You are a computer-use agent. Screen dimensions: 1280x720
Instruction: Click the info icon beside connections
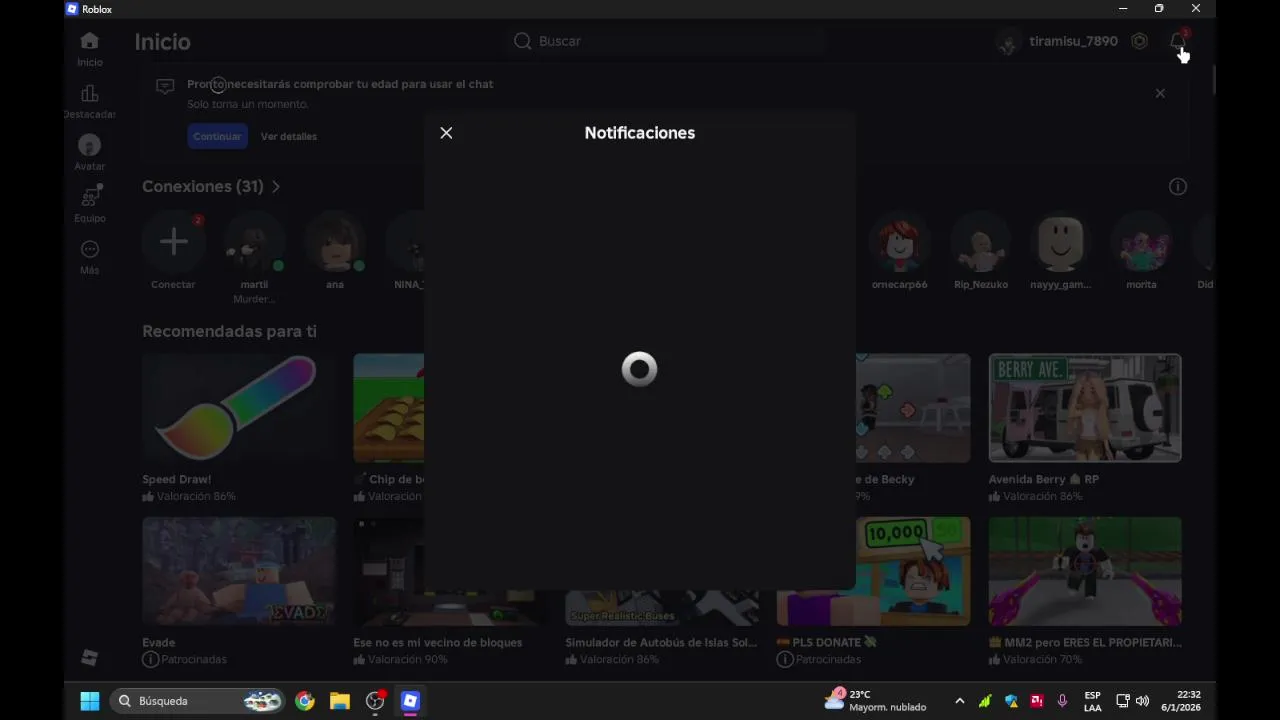pyautogui.click(x=1178, y=187)
